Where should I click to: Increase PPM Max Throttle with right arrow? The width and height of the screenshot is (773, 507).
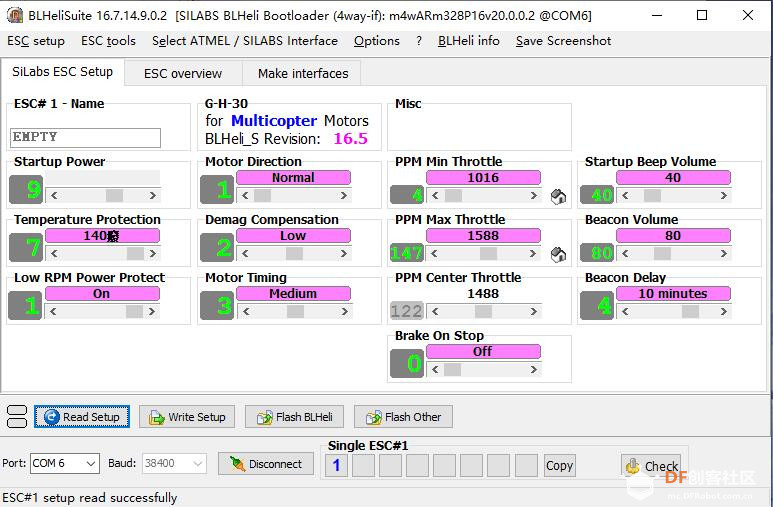tap(533, 254)
